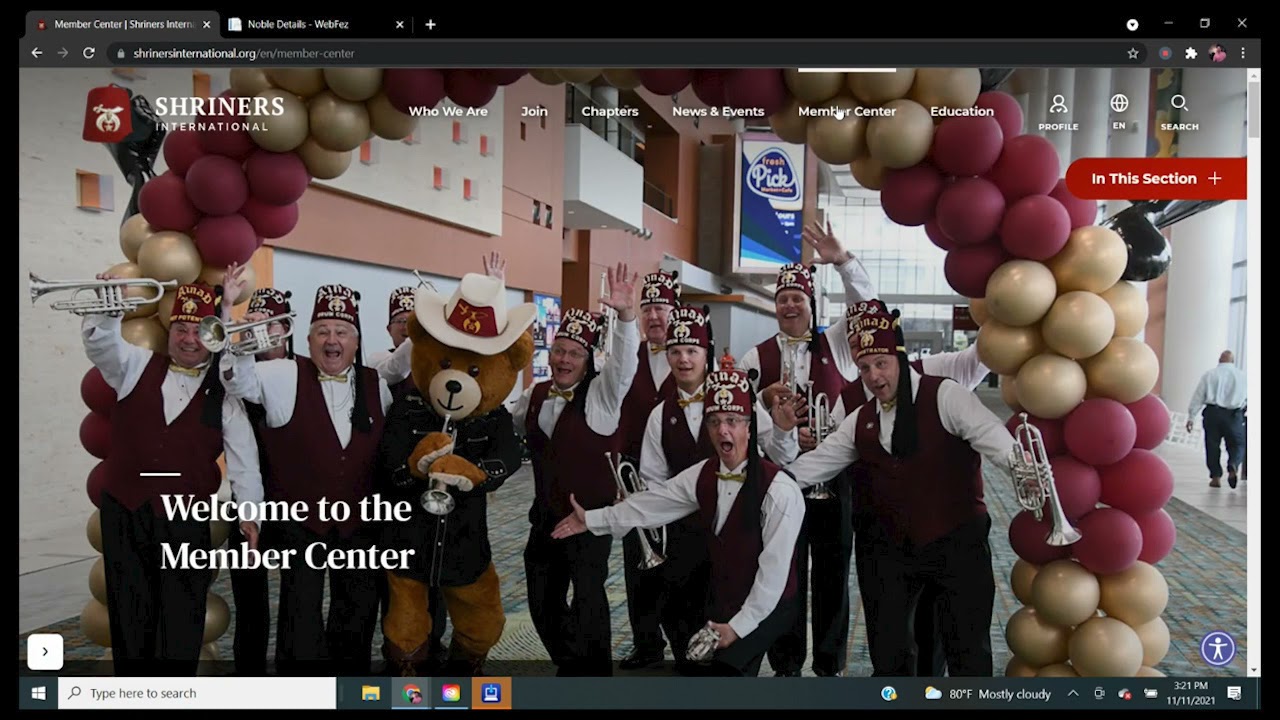This screenshot has width=1280, height=720.
Task: Click the help question mark tray icon
Action: (x=889, y=693)
